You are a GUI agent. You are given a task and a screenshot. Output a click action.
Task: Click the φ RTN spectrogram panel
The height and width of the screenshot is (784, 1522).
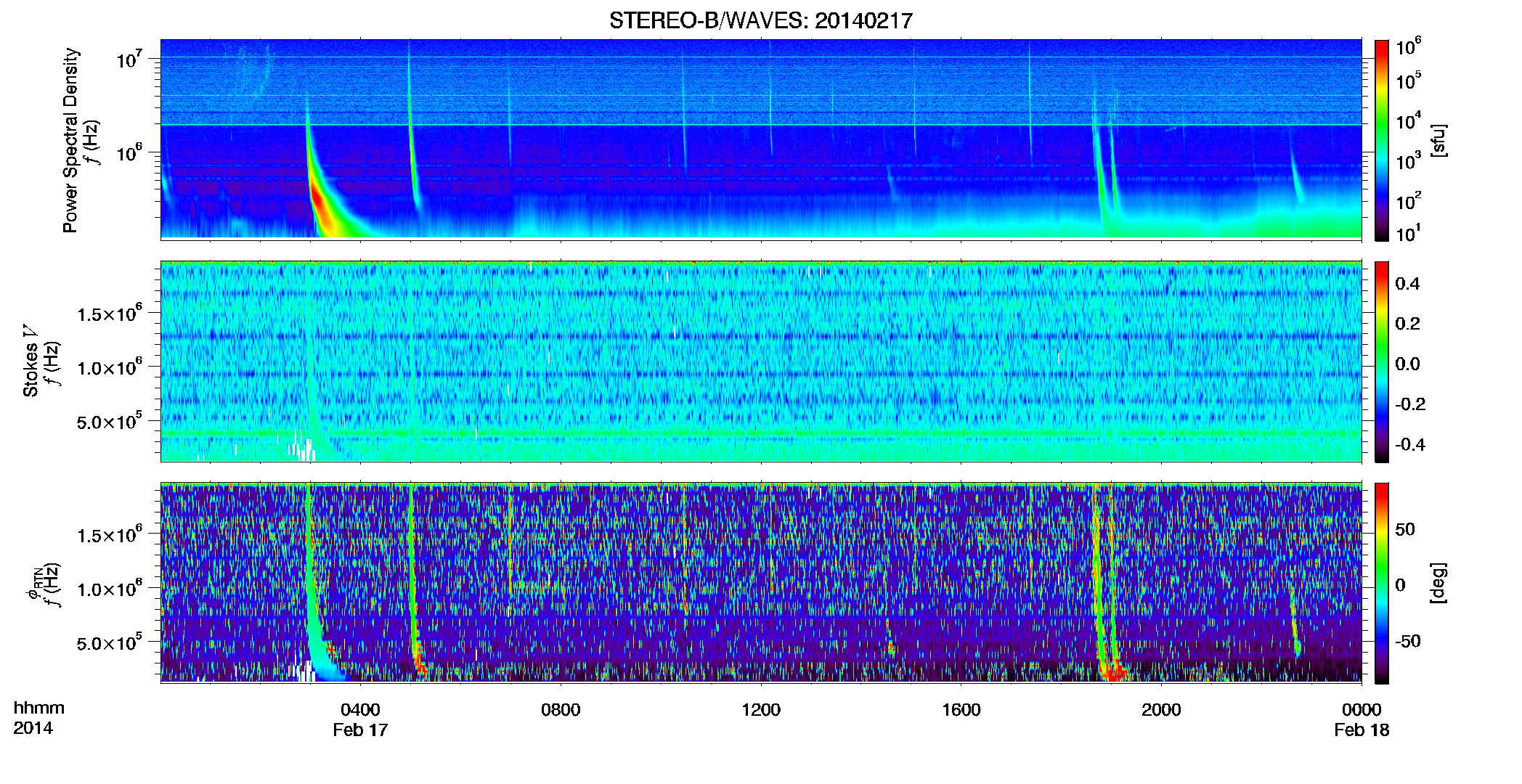[x=761, y=582]
